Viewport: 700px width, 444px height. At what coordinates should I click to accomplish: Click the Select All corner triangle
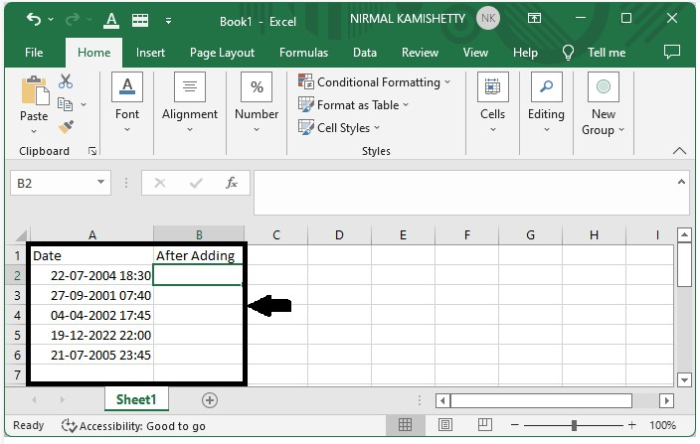(x=21, y=235)
